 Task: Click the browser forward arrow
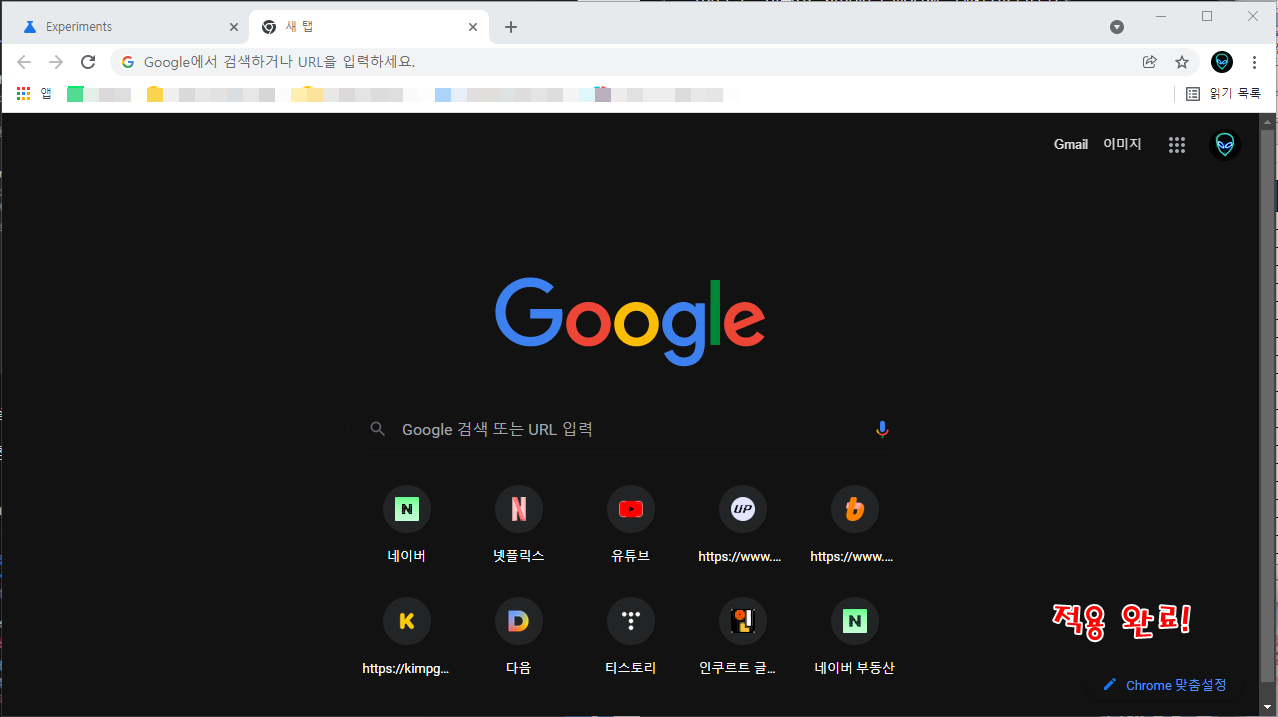[x=56, y=62]
